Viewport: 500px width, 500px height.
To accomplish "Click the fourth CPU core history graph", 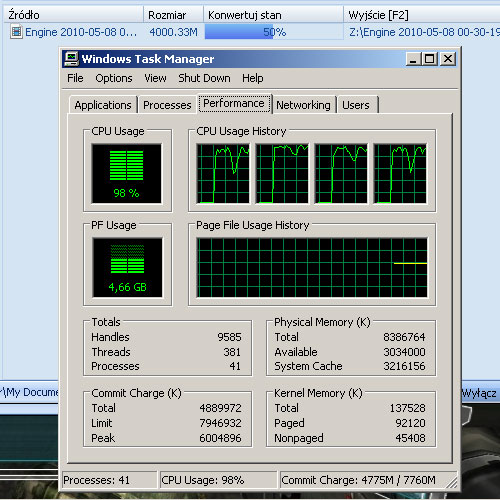I will [400, 173].
